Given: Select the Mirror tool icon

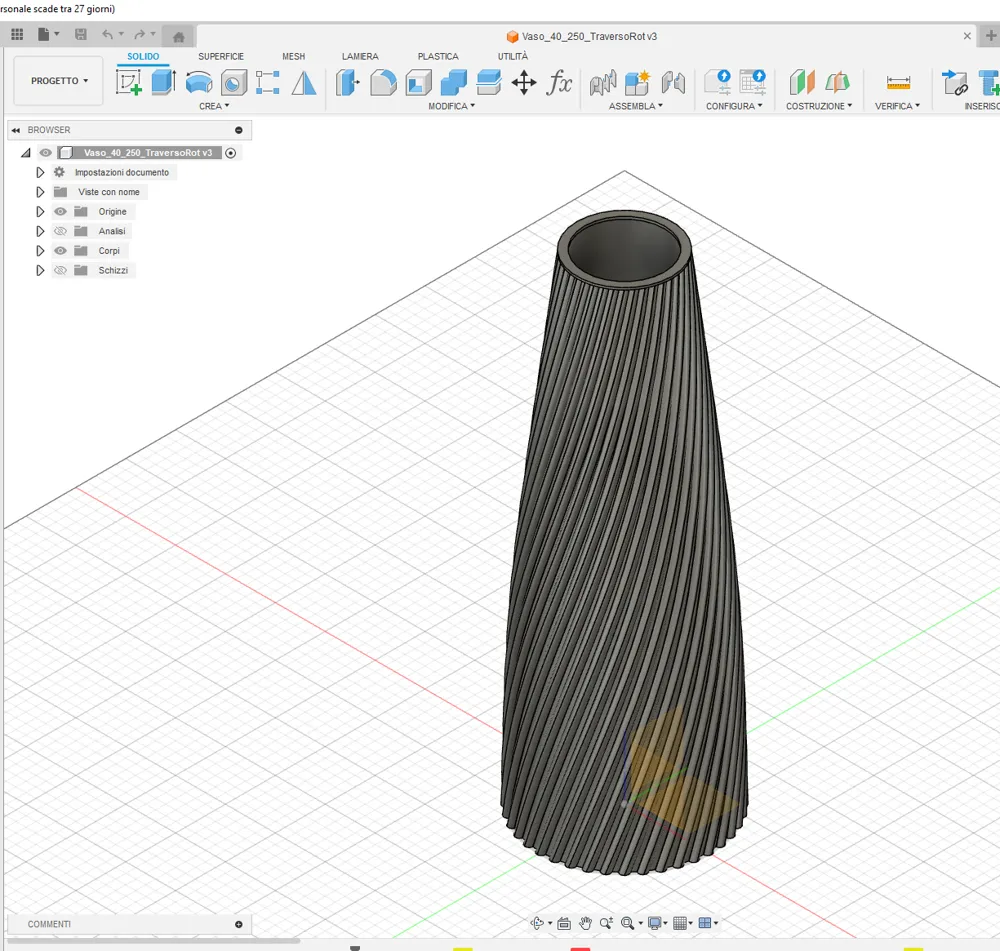Looking at the screenshot, I should click(304, 83).
